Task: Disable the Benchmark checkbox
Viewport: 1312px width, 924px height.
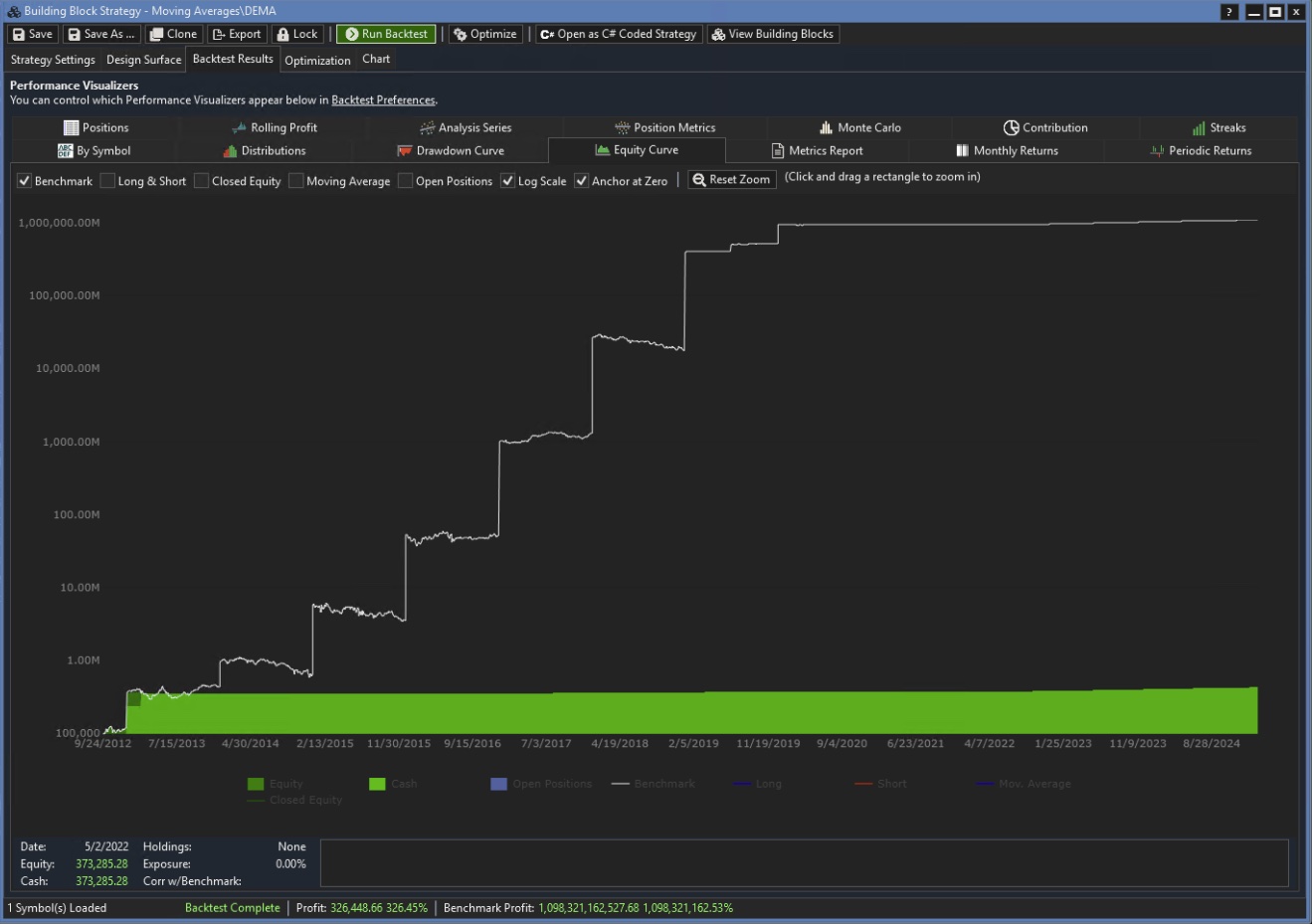Action: (x=25, y=181)
